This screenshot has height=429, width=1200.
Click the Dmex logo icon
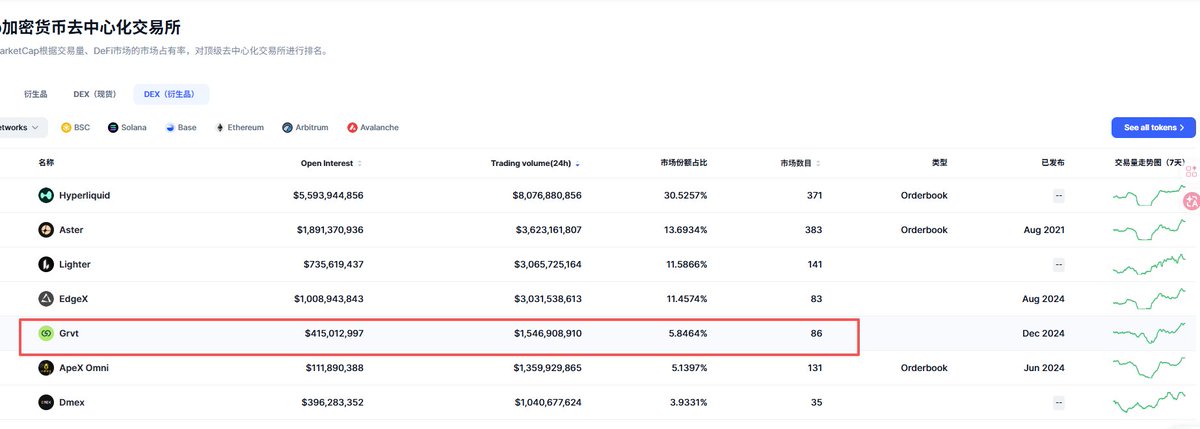coord(46,402)
